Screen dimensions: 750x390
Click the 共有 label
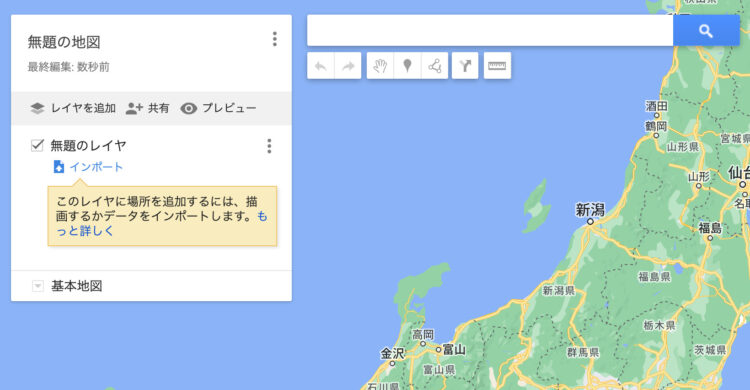158,108
